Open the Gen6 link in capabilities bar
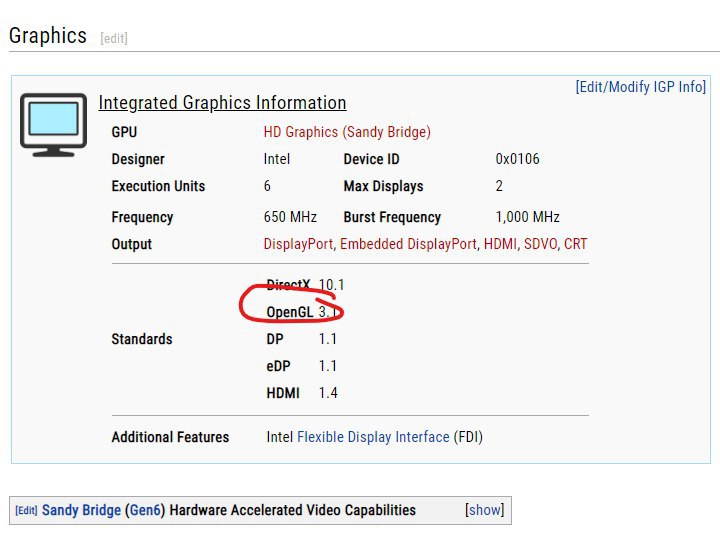 coord(145,510)
